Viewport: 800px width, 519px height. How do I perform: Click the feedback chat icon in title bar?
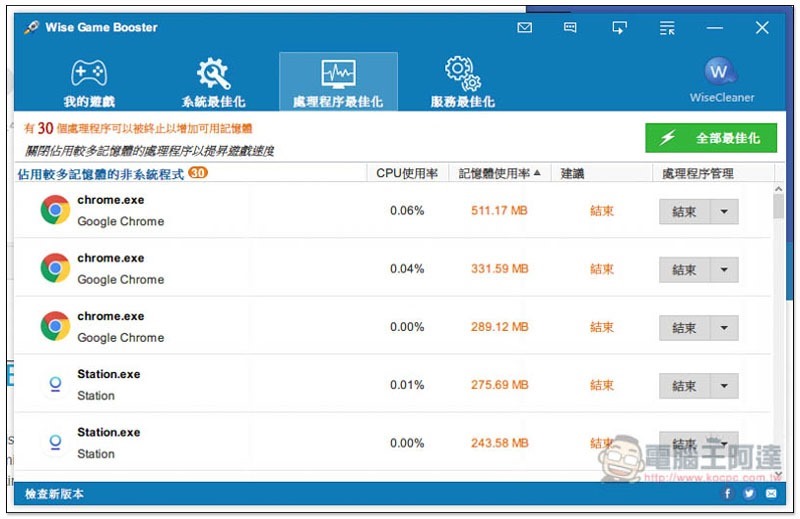click(570, 28)
